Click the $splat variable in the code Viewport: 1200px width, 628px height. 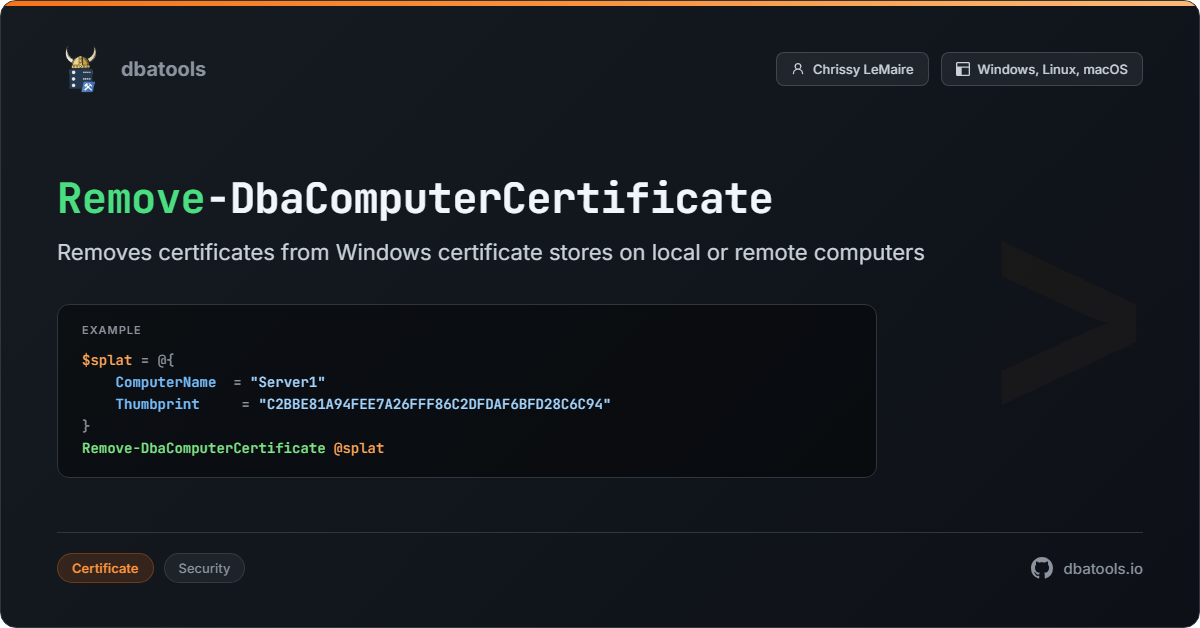107,359
